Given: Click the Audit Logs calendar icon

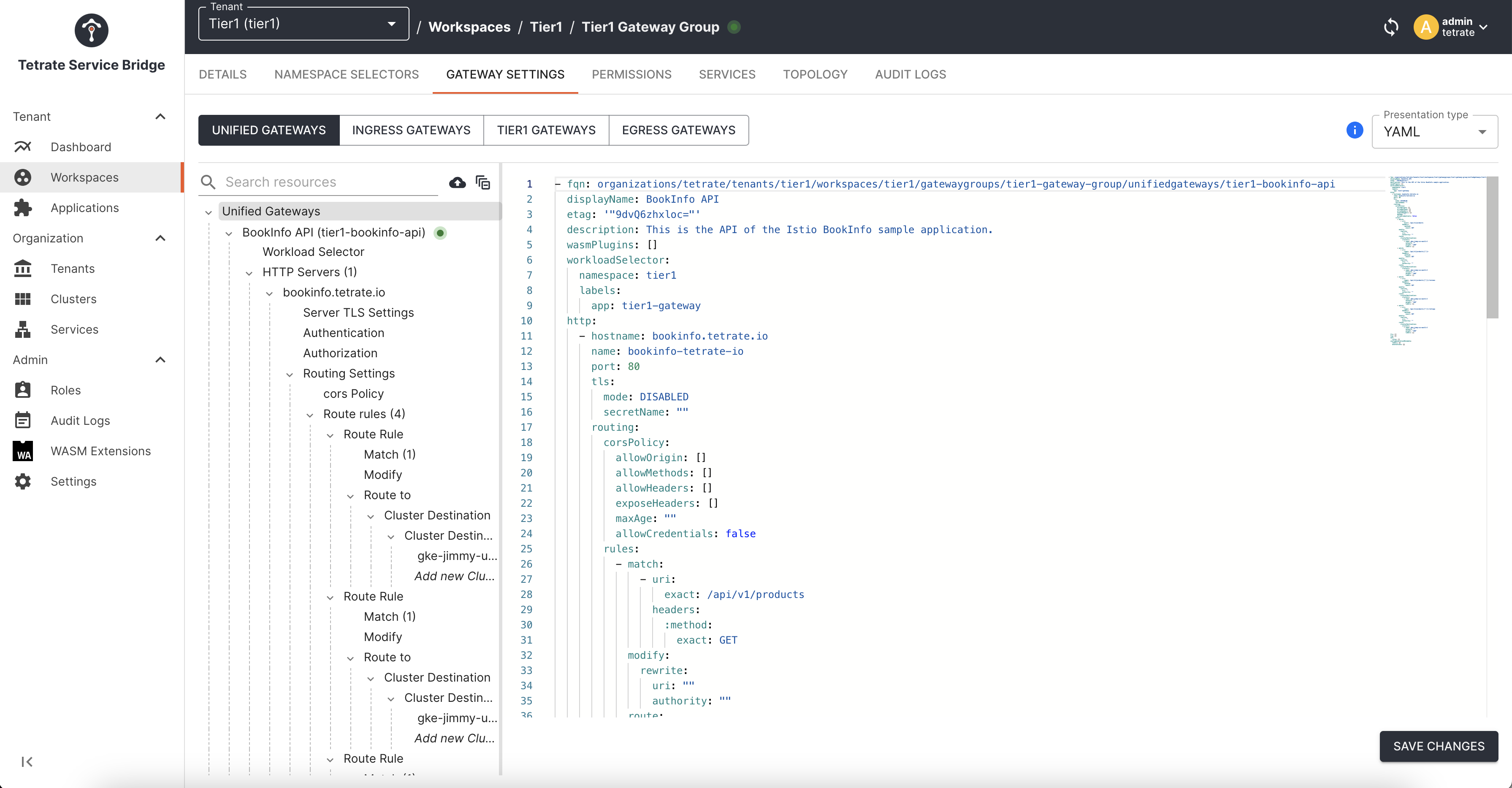Looking at the screenshot, I should click(x=23, y=421).
